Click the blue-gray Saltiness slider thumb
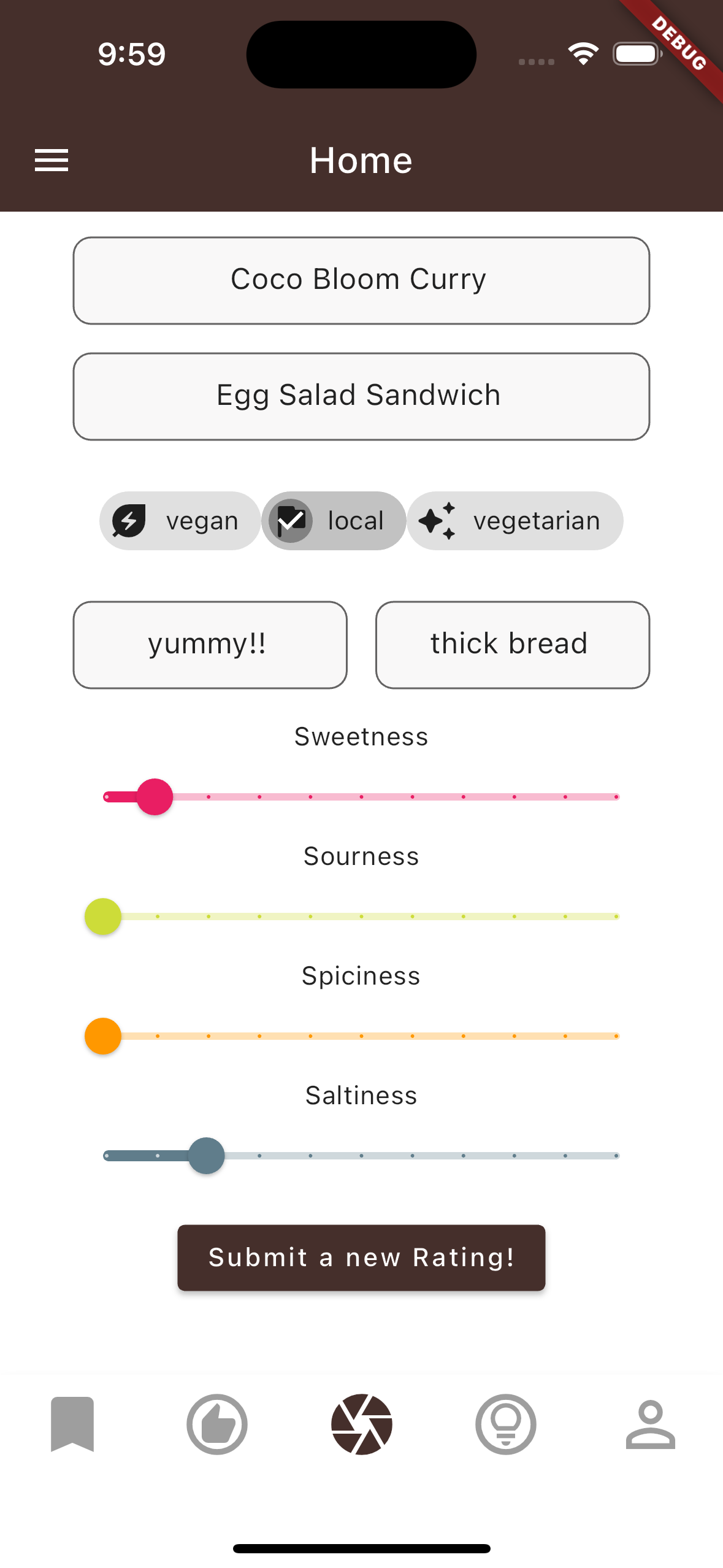This screenshot has width=723, height=1568. coord(207,1156)
